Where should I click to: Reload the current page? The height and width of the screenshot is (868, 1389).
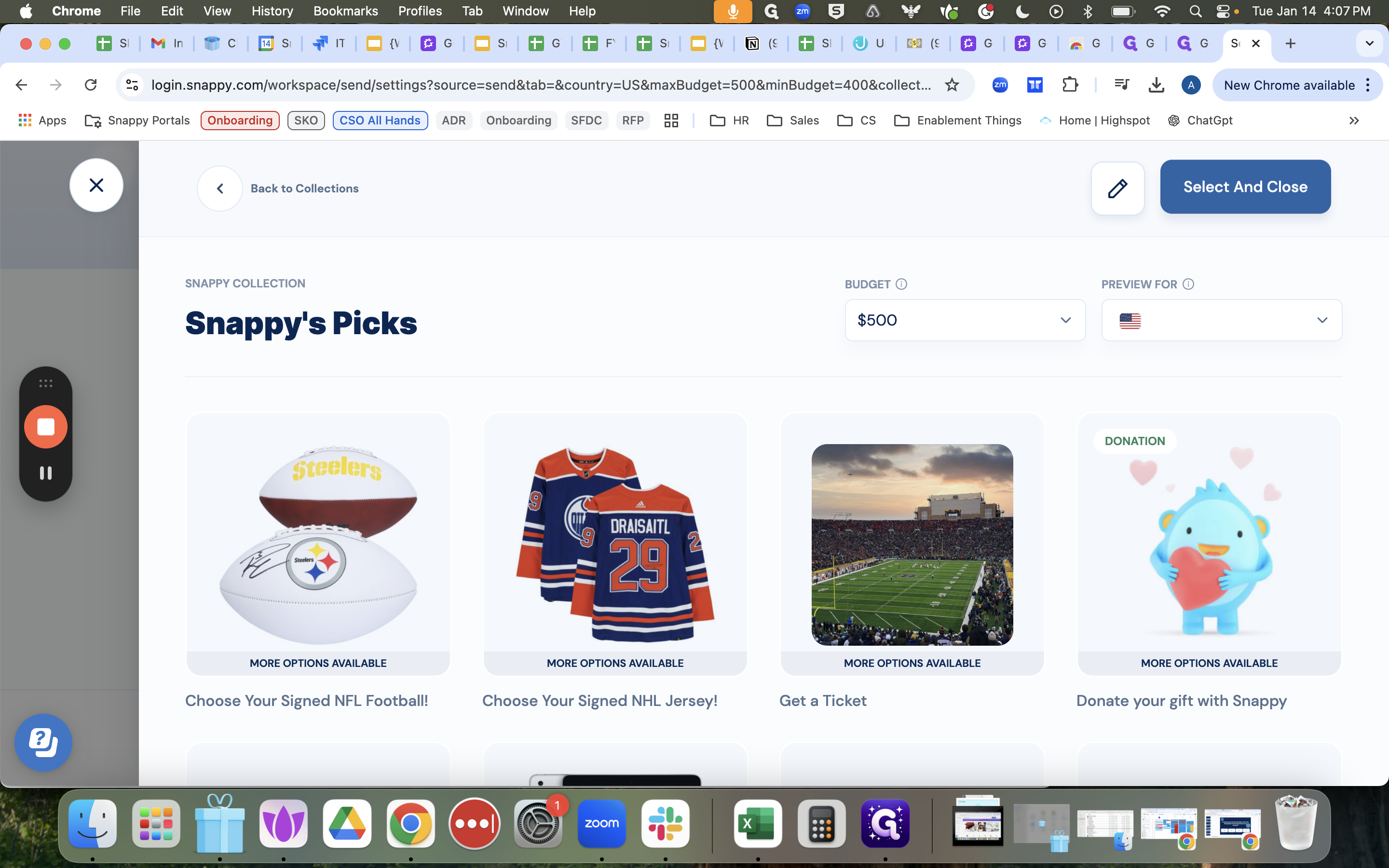click(x=91, y=85)
